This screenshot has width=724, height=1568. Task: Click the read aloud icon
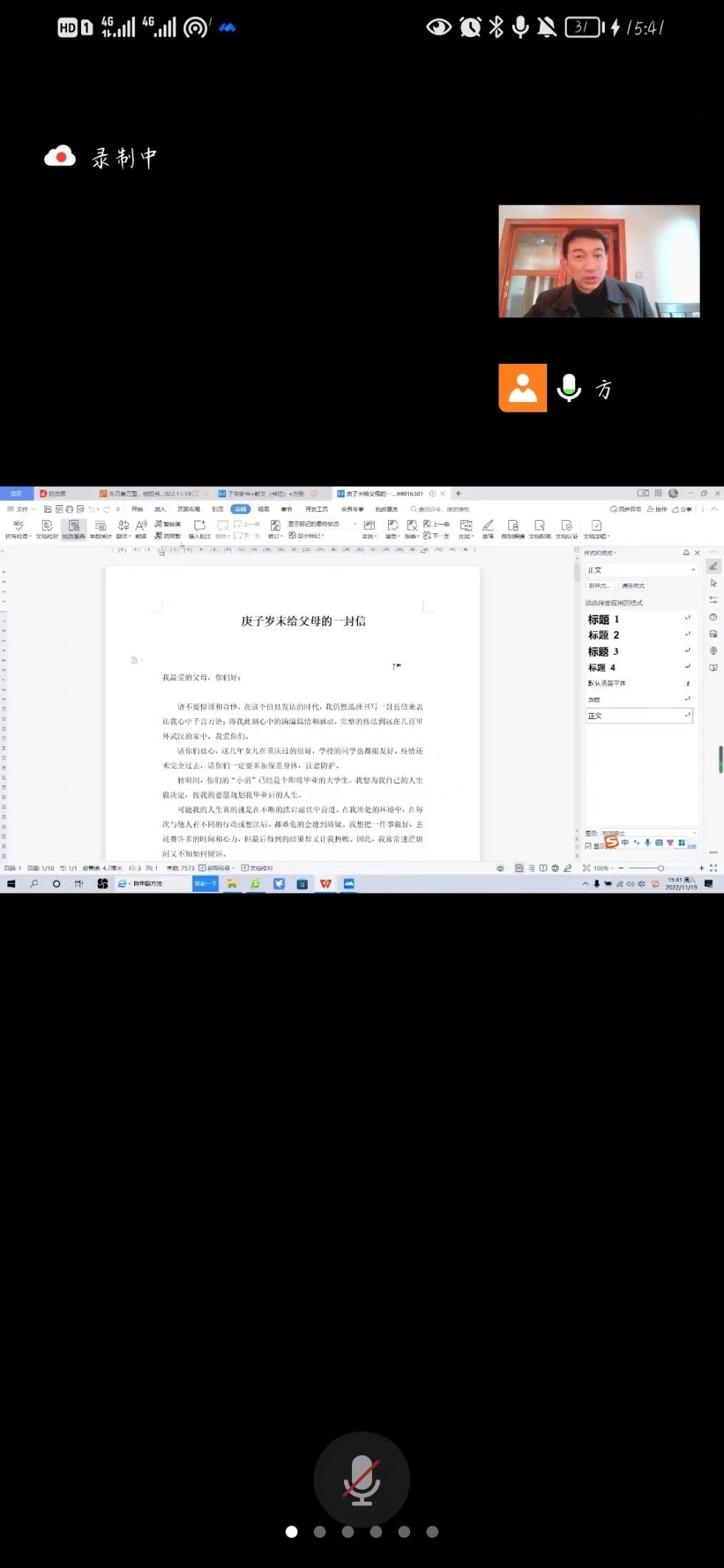141,526
